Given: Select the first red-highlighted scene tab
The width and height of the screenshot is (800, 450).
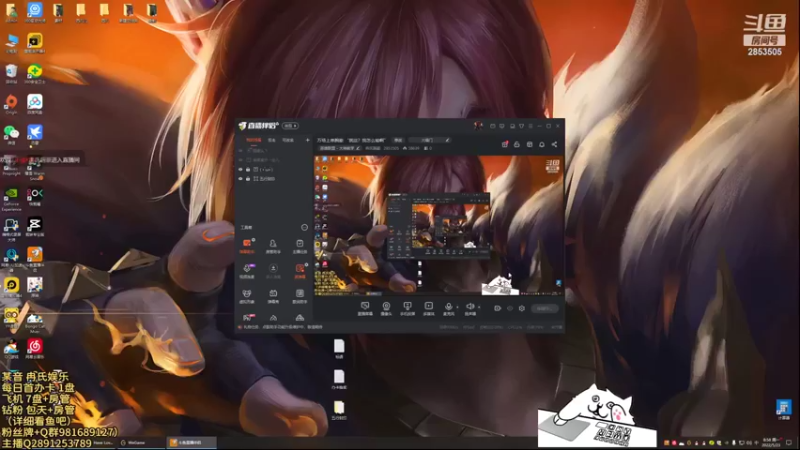Looking at the screenshot, I should (x=254, y=140).
